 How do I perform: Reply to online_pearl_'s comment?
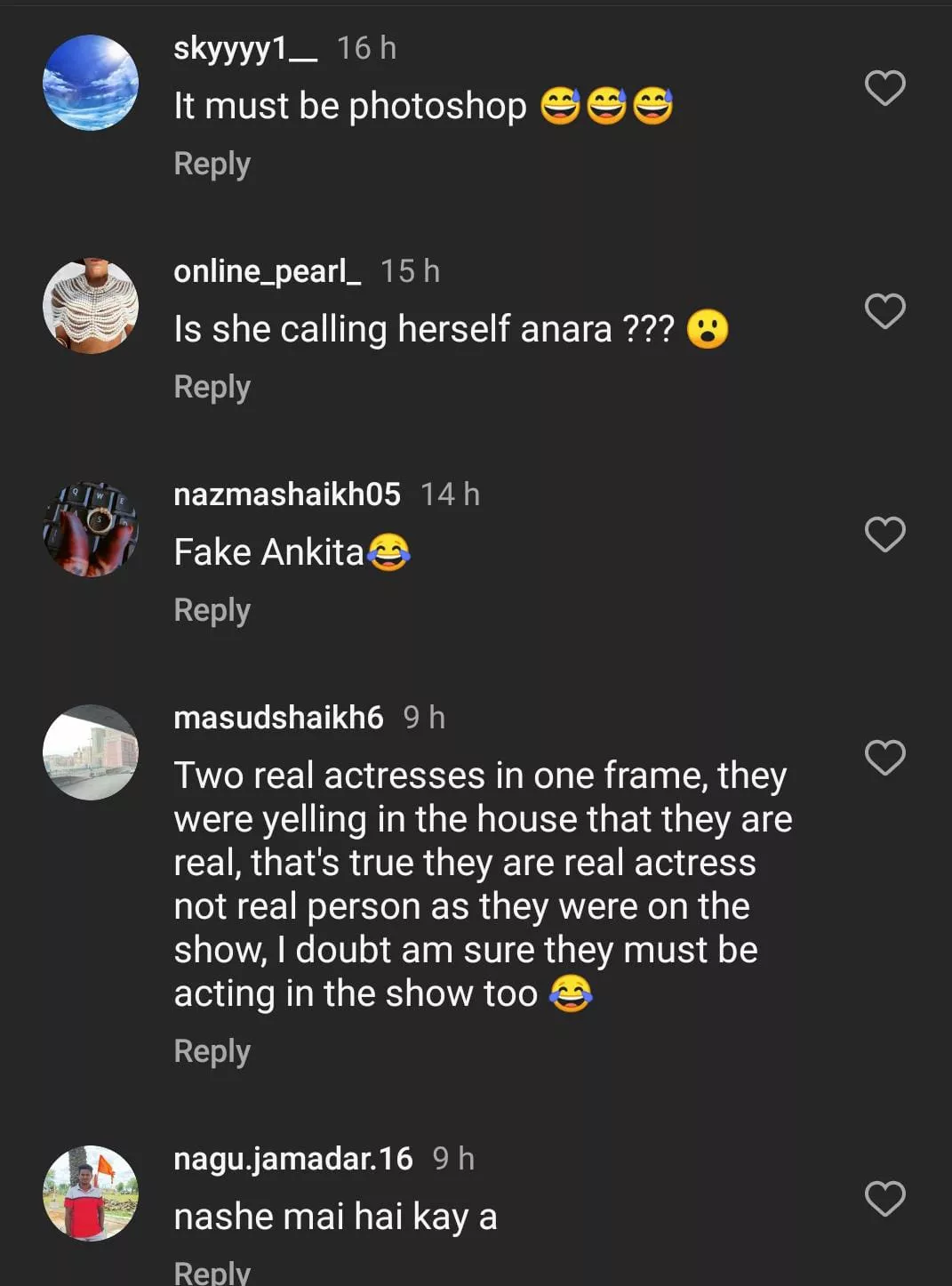click(212, 388)
